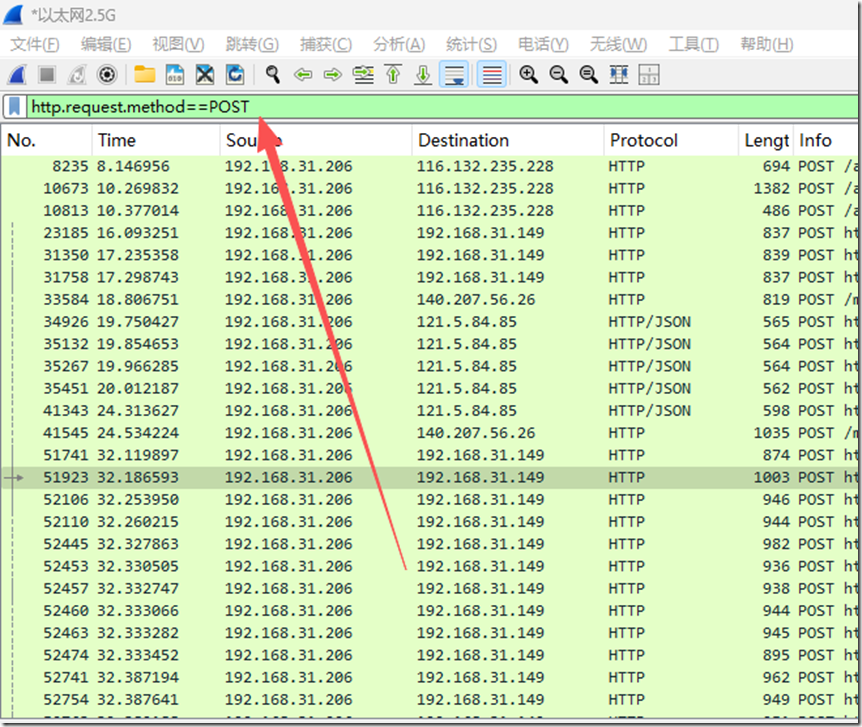Open the 工具(T) menu
Image resolution: width=862 pixels, height=727 pixels.
(x=693, y=44)
